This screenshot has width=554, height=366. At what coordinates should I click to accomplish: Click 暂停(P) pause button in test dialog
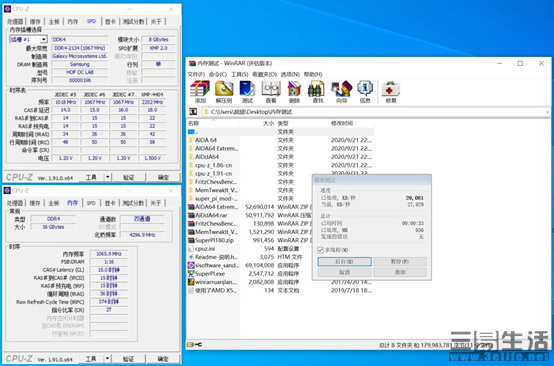click(x=400, y=261)
